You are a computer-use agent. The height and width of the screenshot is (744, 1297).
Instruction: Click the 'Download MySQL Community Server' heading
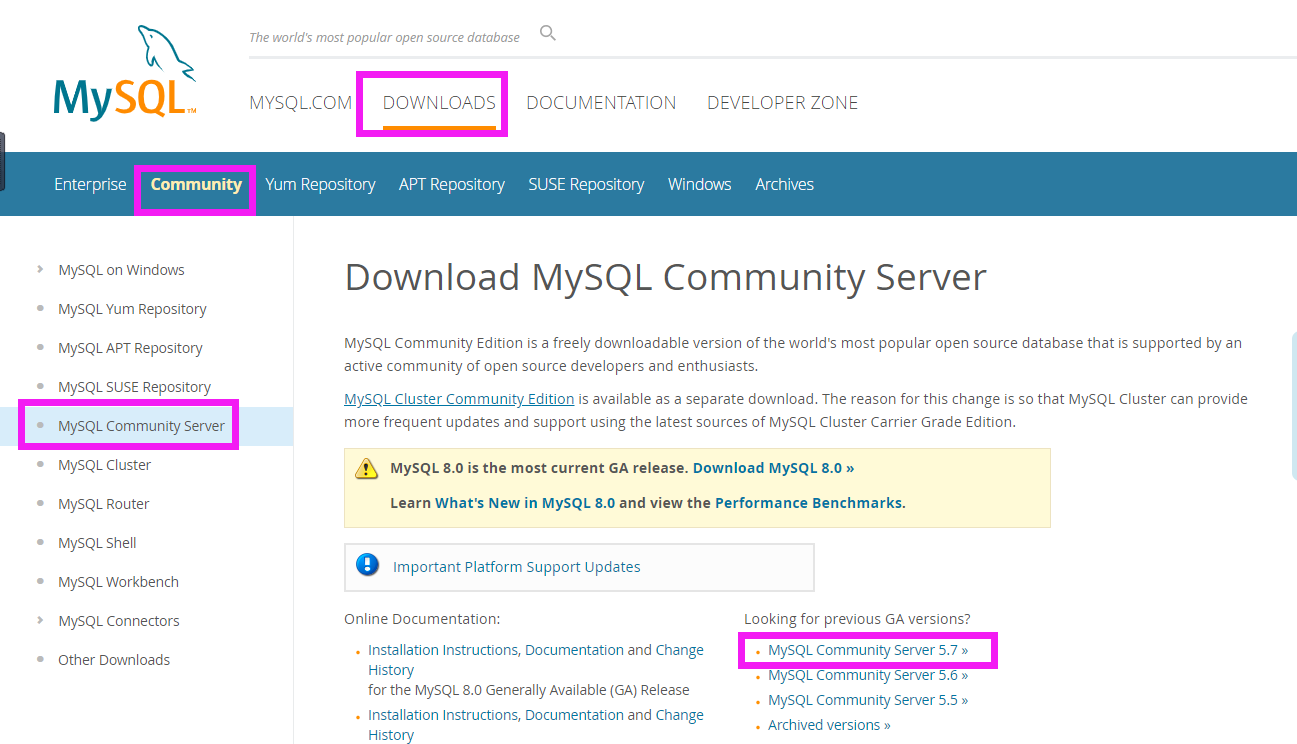point(665,277)
